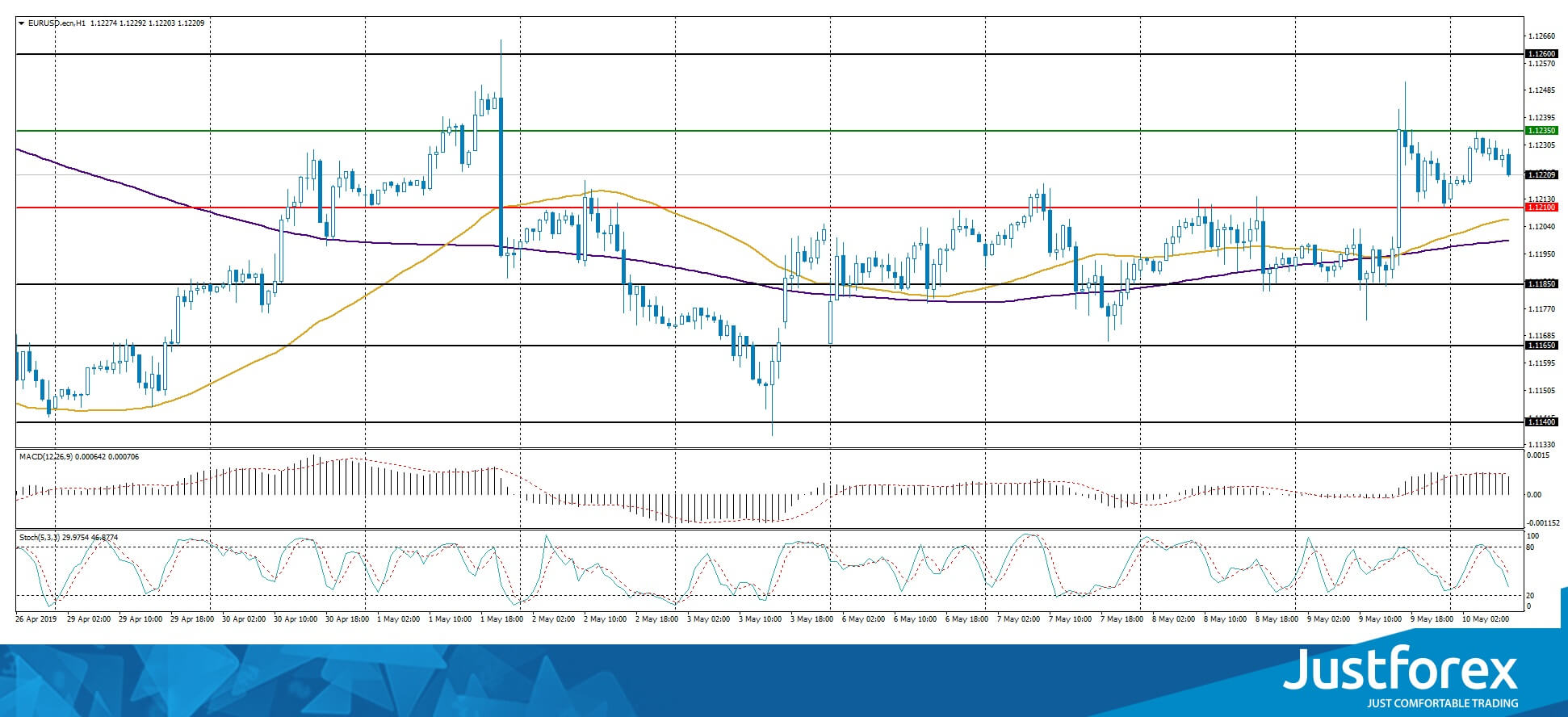The width and height of the screenshot is (1568, 717).
Task: Click the 26 Apr 2019 date label
Action: [x=36, y=619]
